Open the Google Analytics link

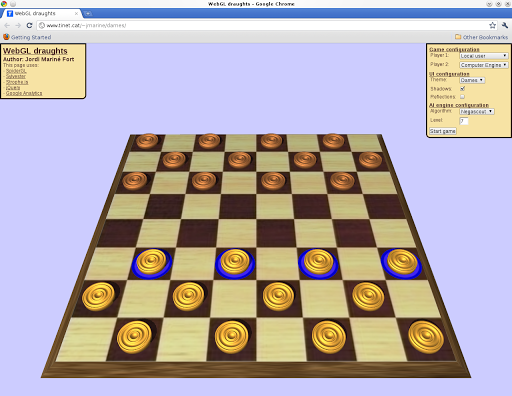[24, 93]
